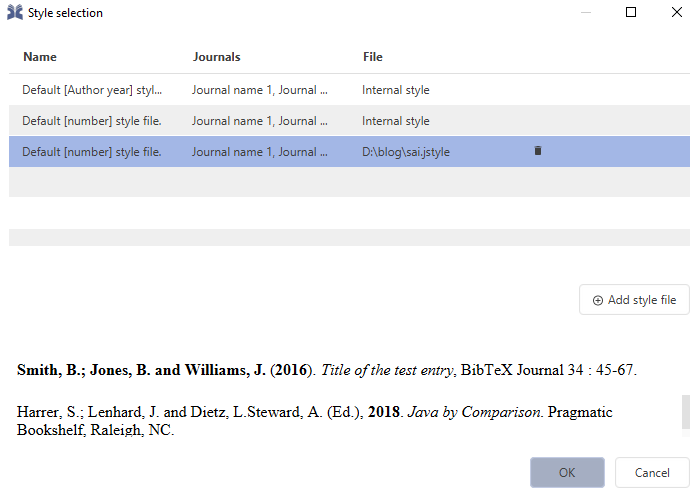Click the Add style file button
This screenshot has width=700, height=496.
634,300
